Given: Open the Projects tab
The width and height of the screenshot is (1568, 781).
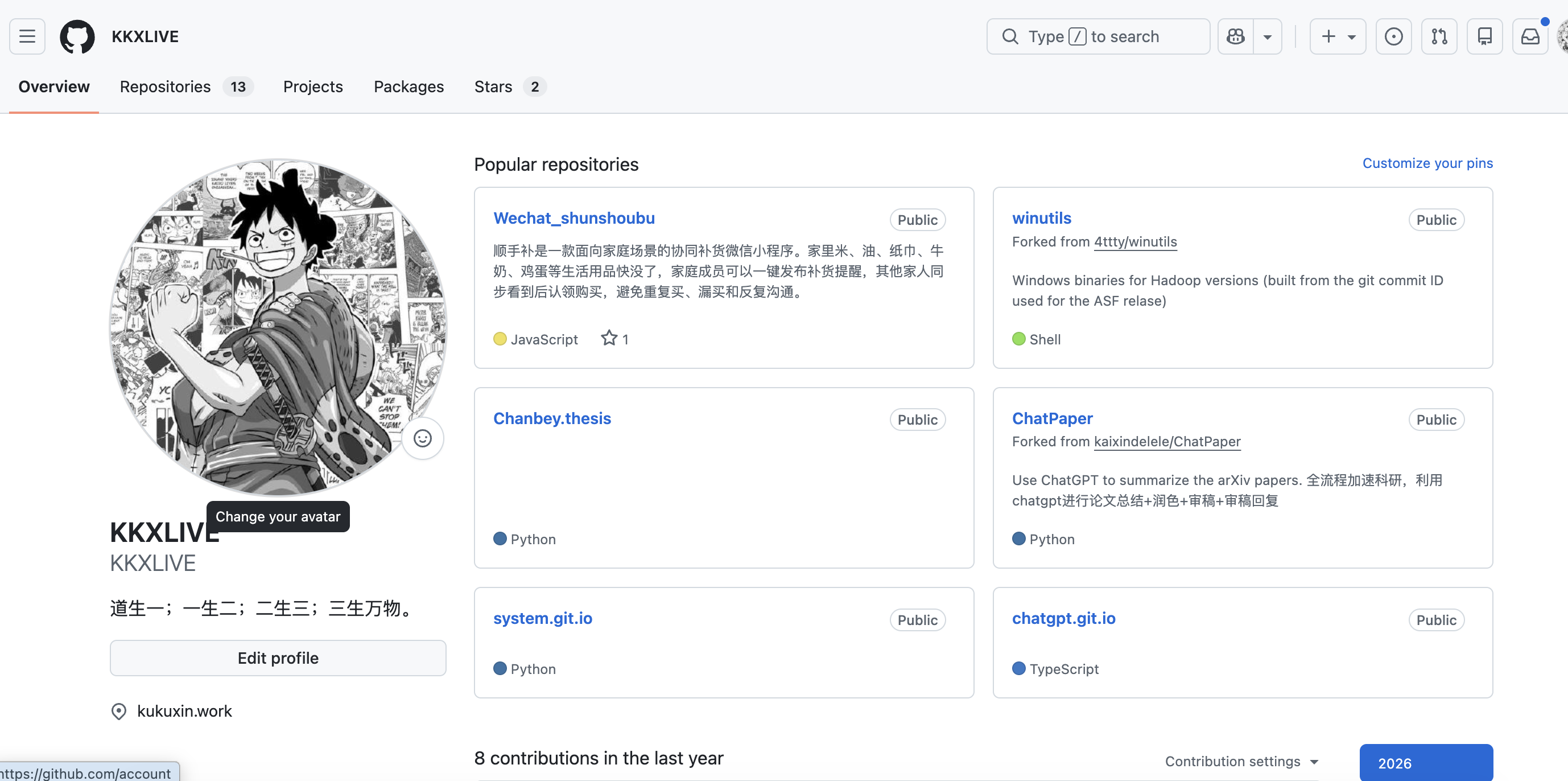Looking at the screenshot, I should (x=313, y=87).
